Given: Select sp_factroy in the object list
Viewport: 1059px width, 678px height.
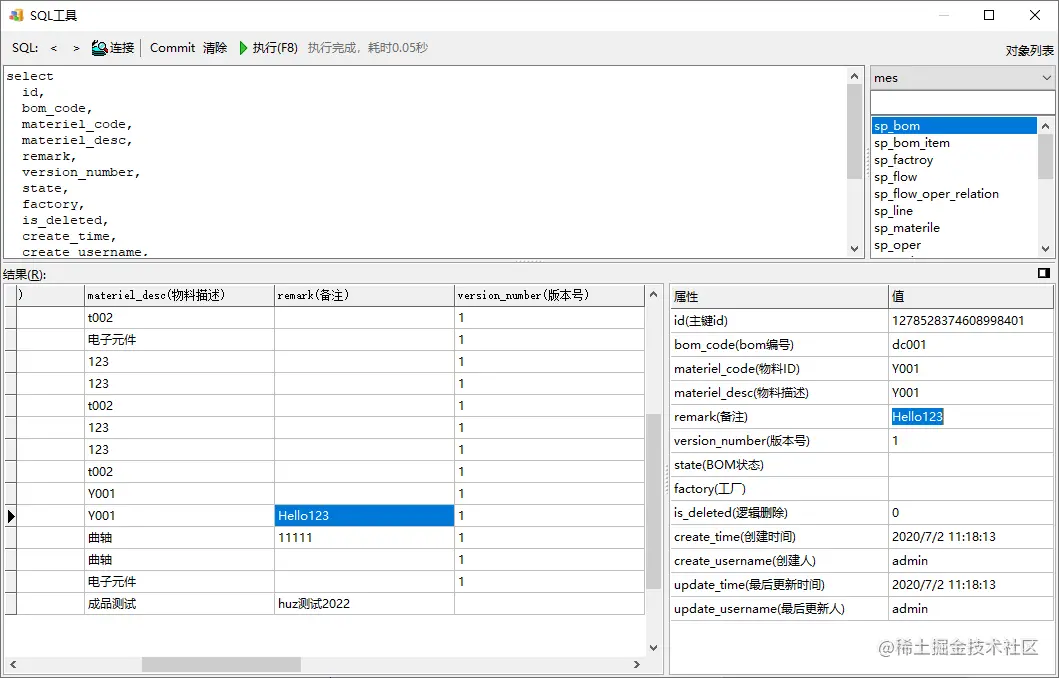Looking at the screenshot, I should (954, 160).
